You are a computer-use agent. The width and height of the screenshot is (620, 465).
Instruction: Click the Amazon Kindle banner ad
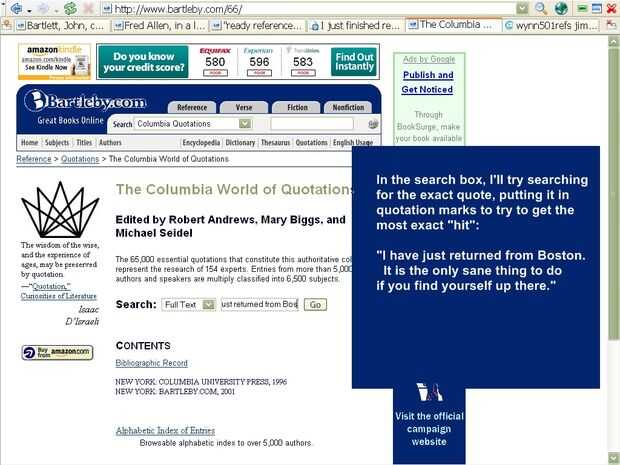click(x=54, y=61)
